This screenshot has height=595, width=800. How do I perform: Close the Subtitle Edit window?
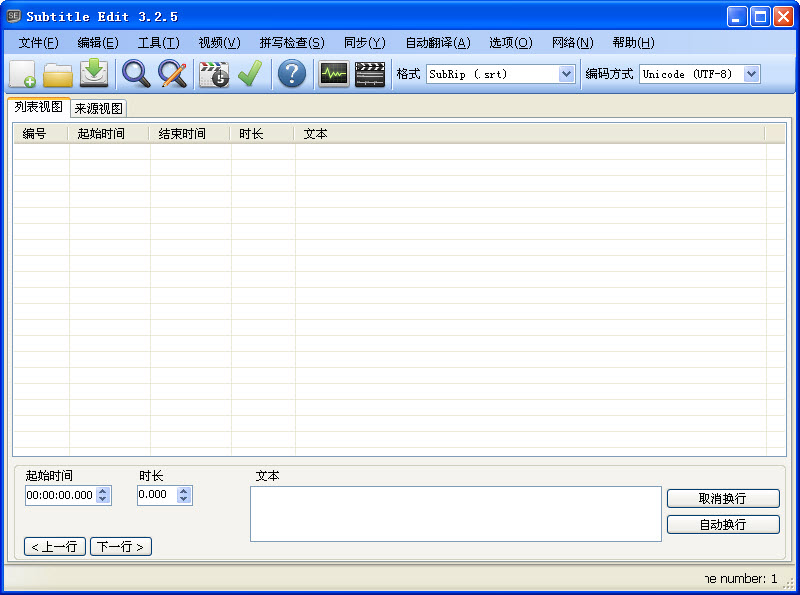(783, 17)
